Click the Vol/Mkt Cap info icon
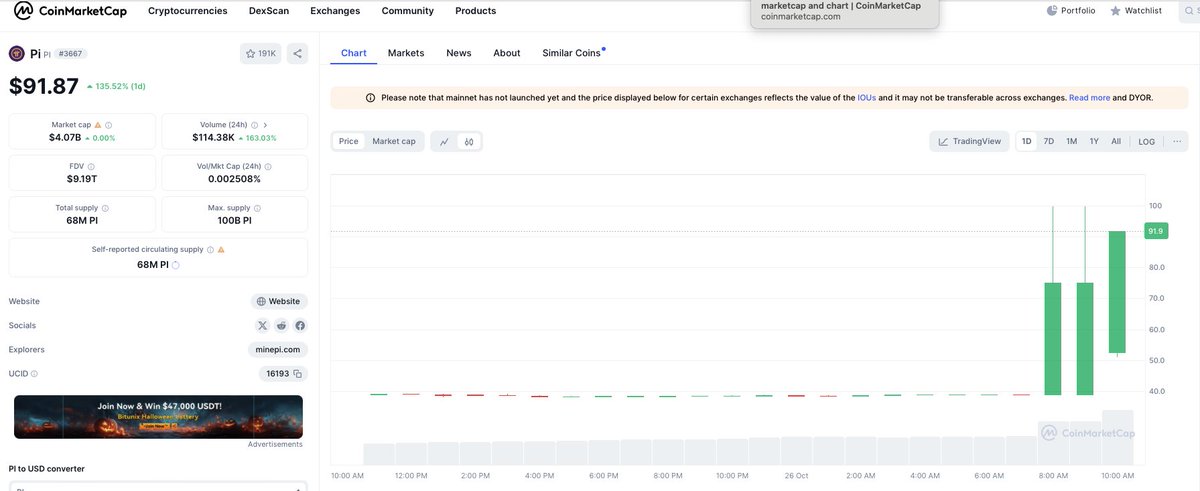Screen dimensions: 1200x491 click(x=266, y=166)
